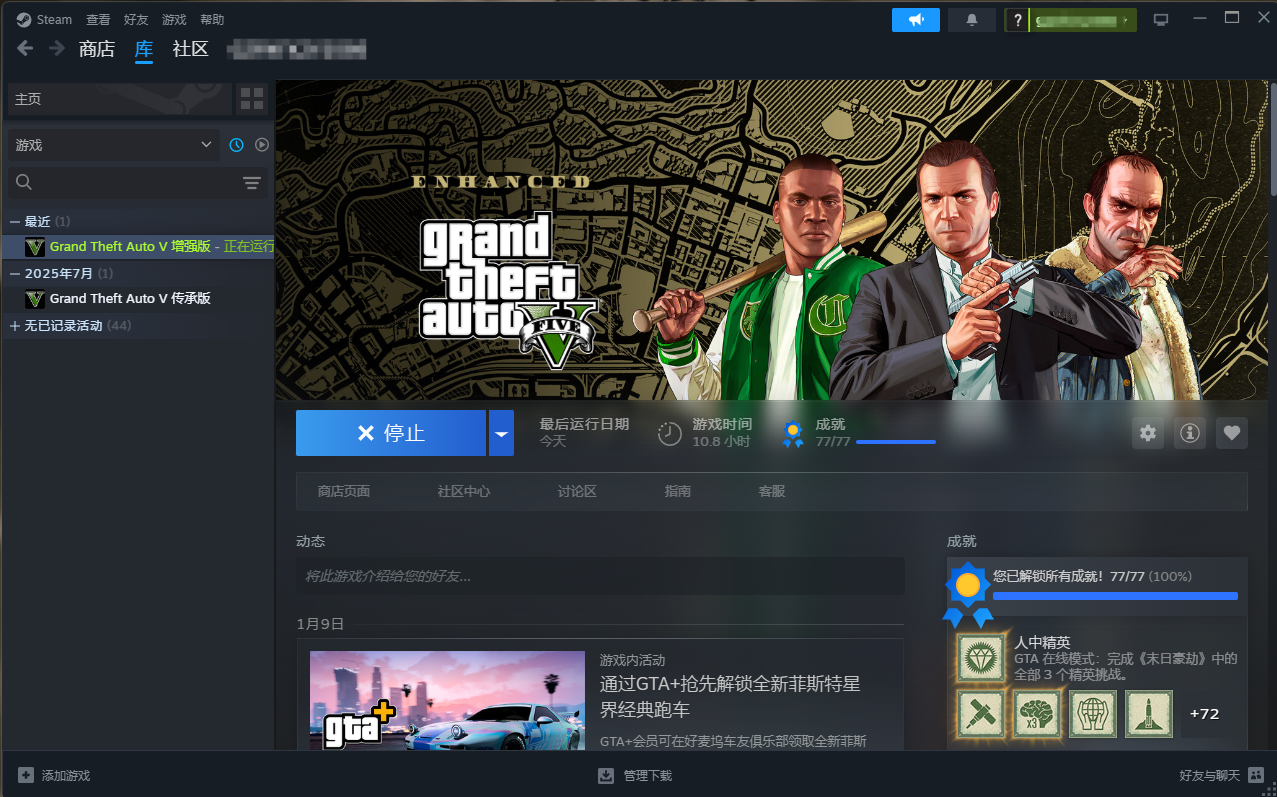Click the 77/77 achievements progress bar

pyautogui.click(x=895, y=441)
